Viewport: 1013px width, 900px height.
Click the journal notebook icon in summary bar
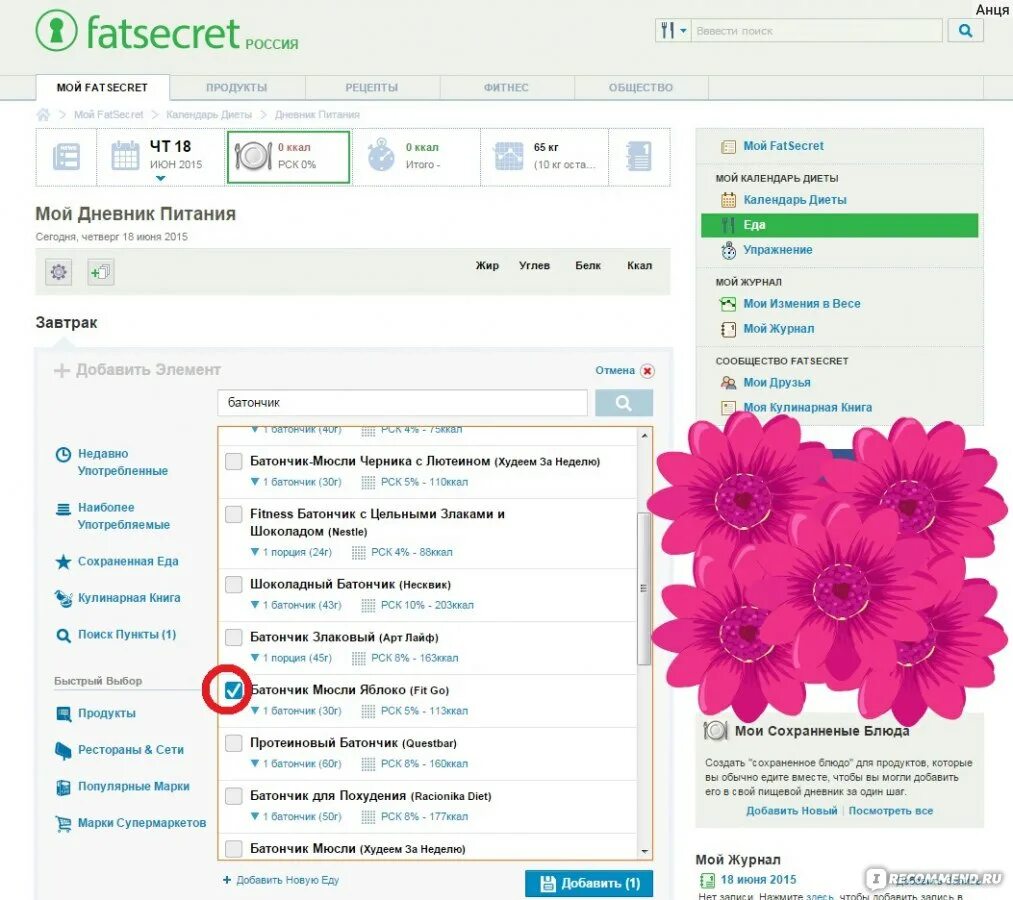639,156
